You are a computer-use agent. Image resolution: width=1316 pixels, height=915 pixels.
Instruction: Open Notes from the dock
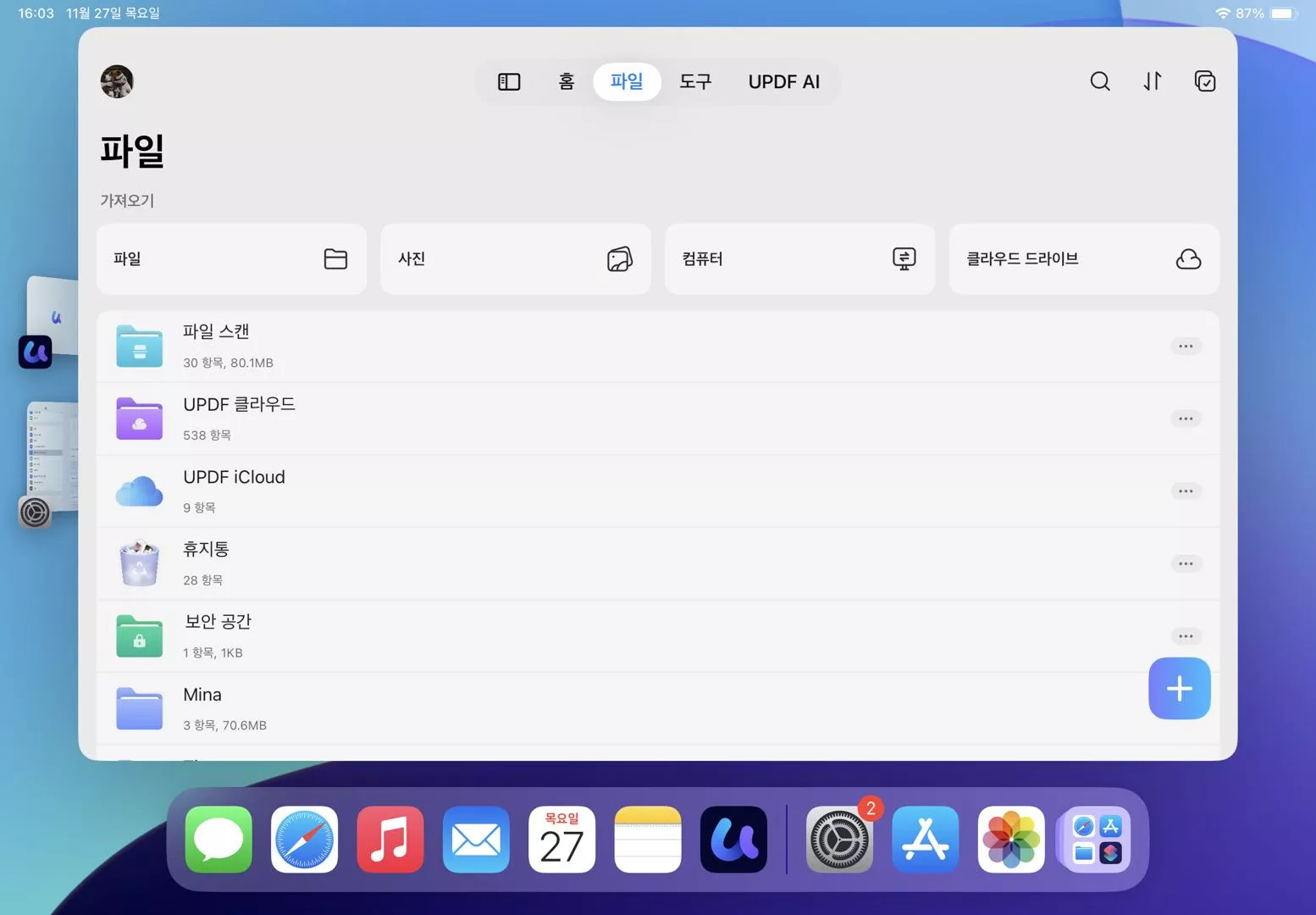[648, 840]
